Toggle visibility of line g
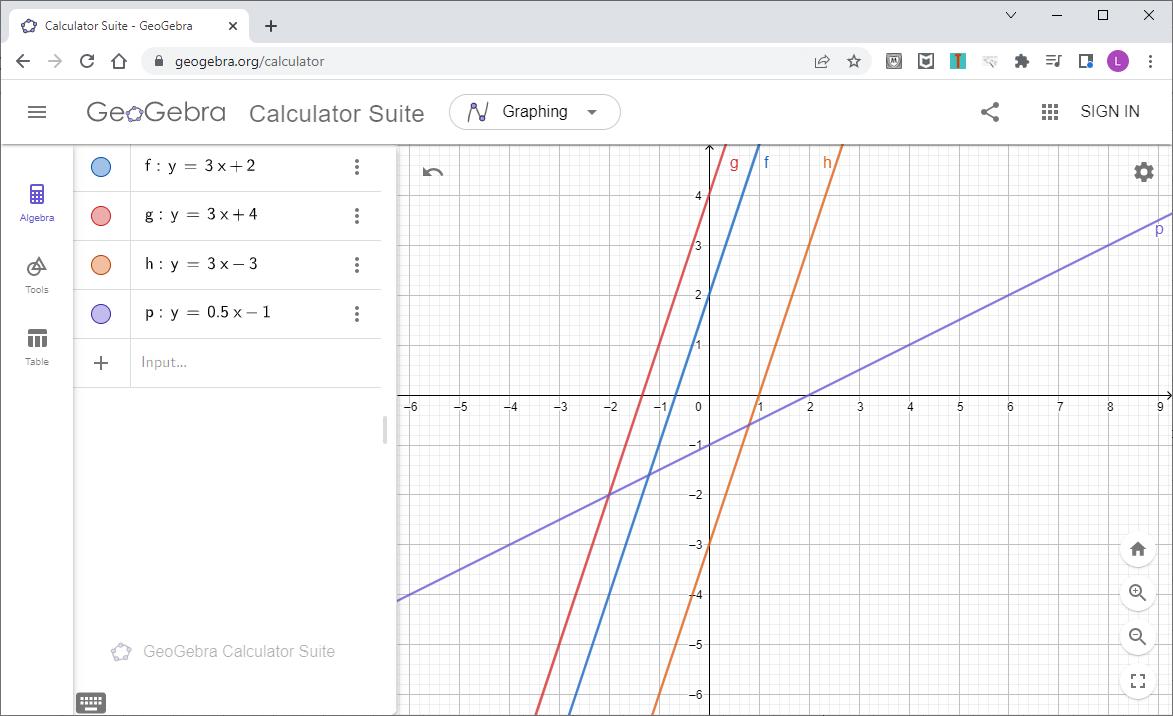 101,216
